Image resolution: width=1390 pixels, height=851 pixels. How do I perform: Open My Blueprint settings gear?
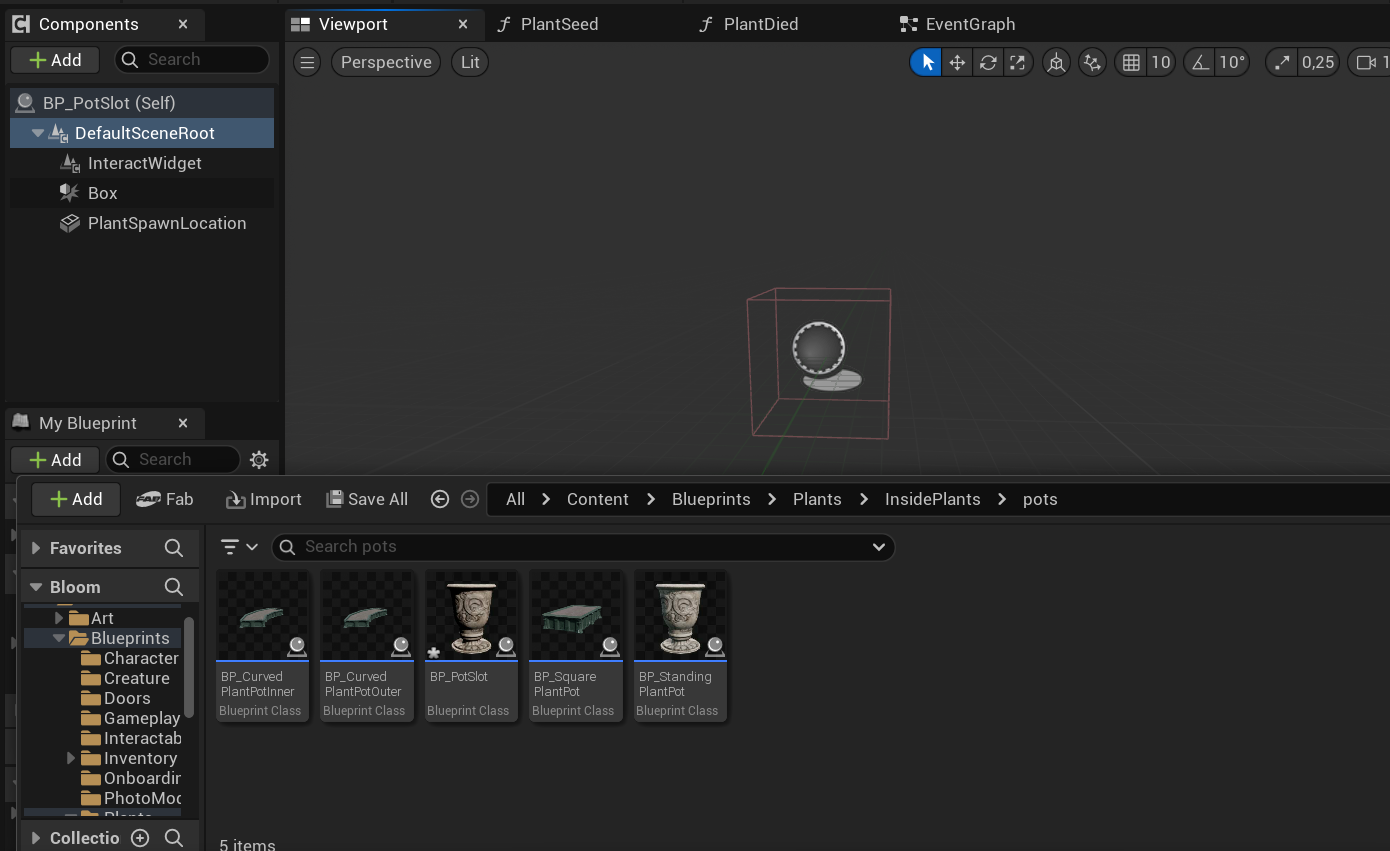[259, 460]
